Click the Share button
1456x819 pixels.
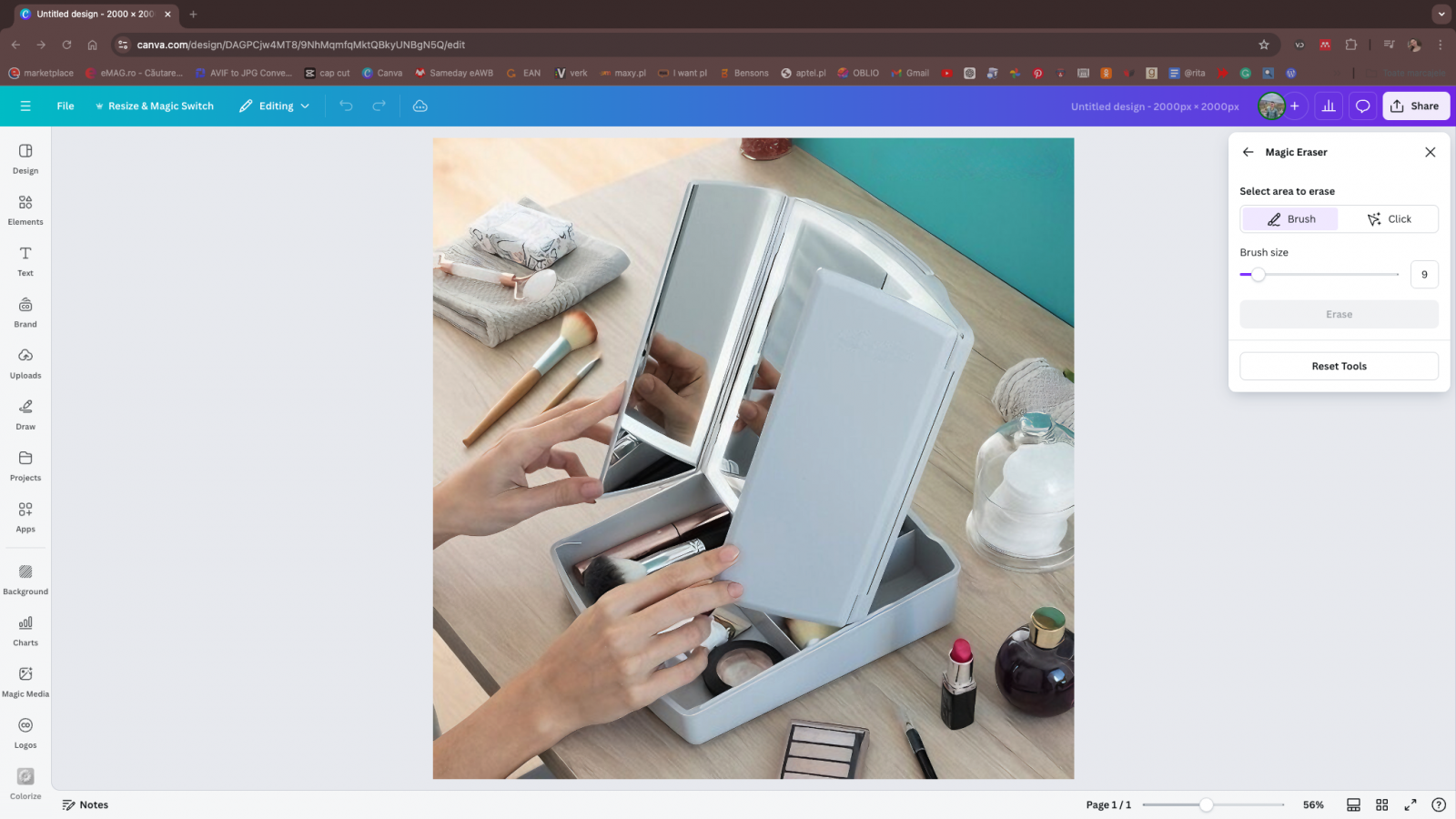pos(1416,106)
